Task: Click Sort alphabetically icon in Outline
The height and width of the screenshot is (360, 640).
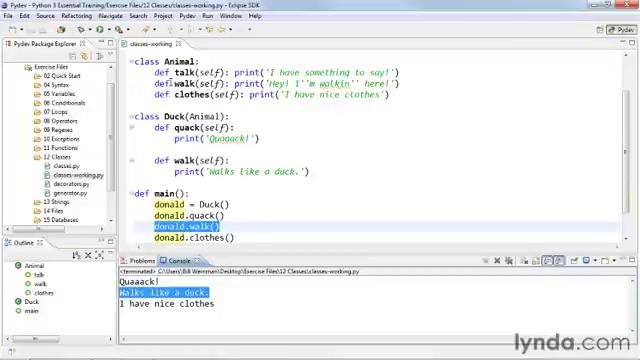Action: point(76,256)
